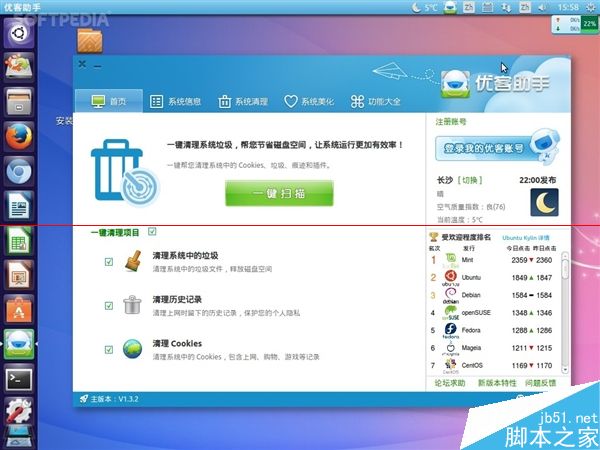Click the 优客助手 logo in the window header
This screenshot has width=600, height=450.
click(496, 82)
